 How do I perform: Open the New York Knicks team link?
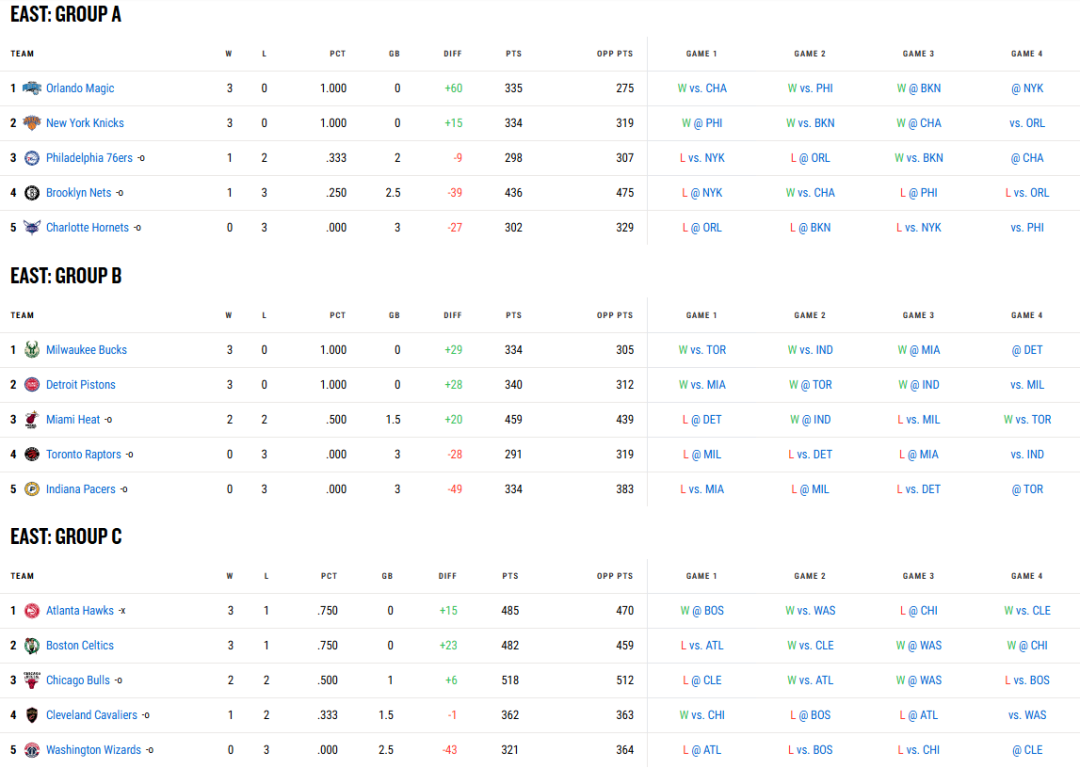85,123
